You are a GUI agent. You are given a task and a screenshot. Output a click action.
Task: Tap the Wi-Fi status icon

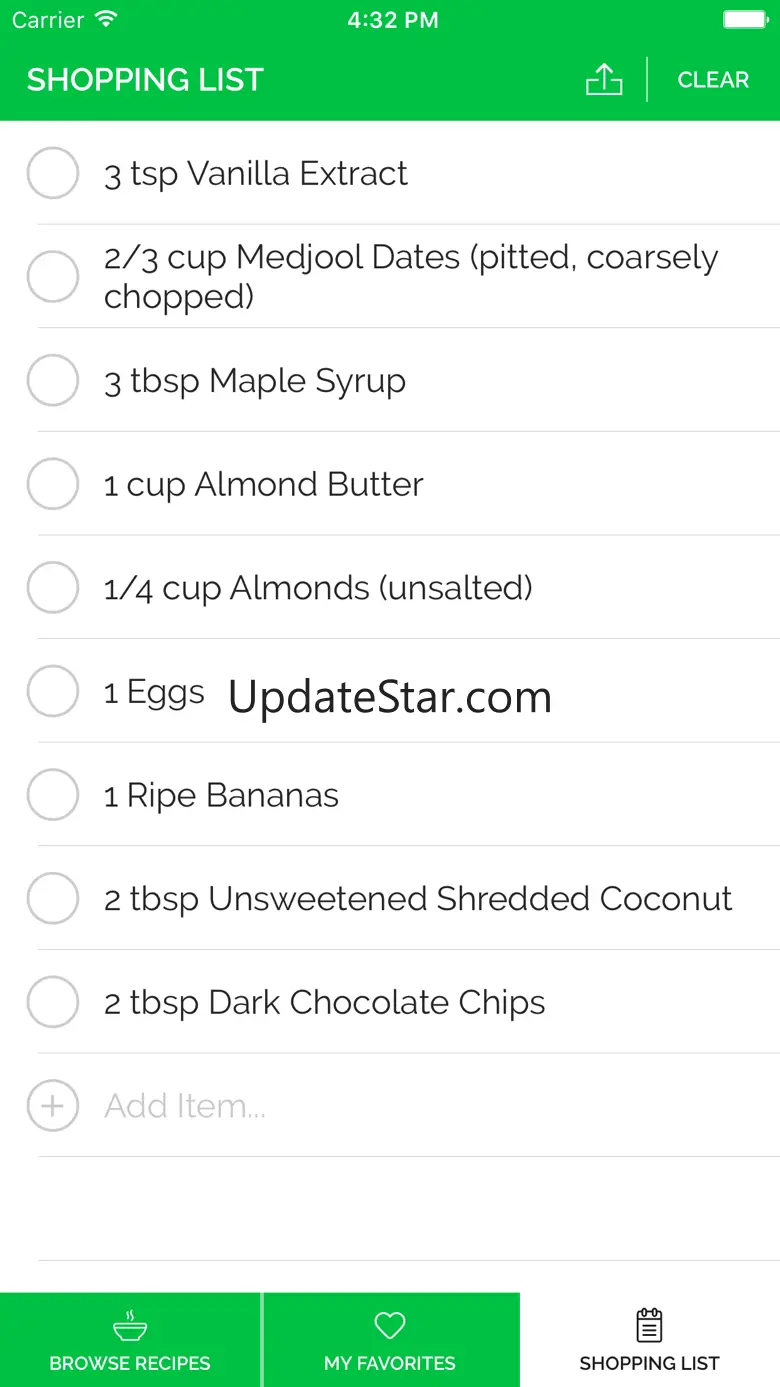click(x=105, y=20)
